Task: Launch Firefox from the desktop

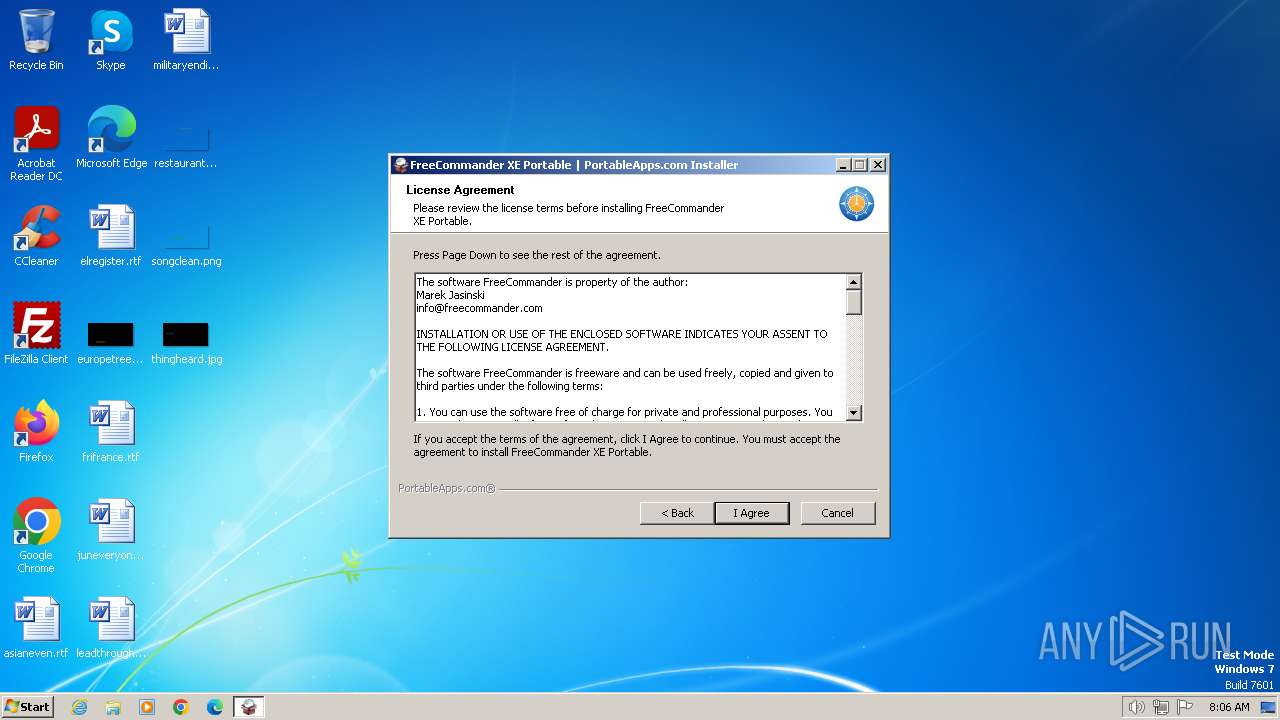Action: (x=36, y=432)
